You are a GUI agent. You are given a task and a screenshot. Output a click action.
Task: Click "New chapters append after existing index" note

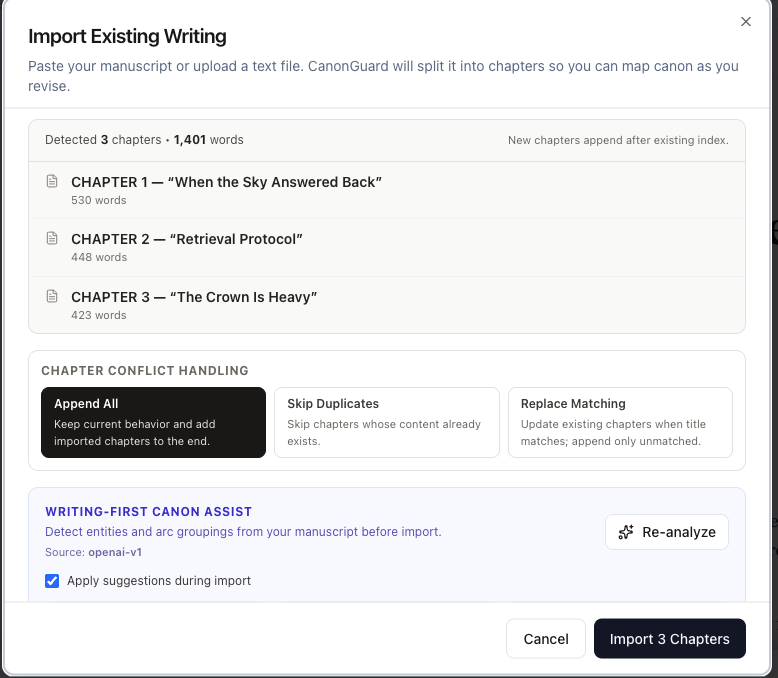point(618,140)
